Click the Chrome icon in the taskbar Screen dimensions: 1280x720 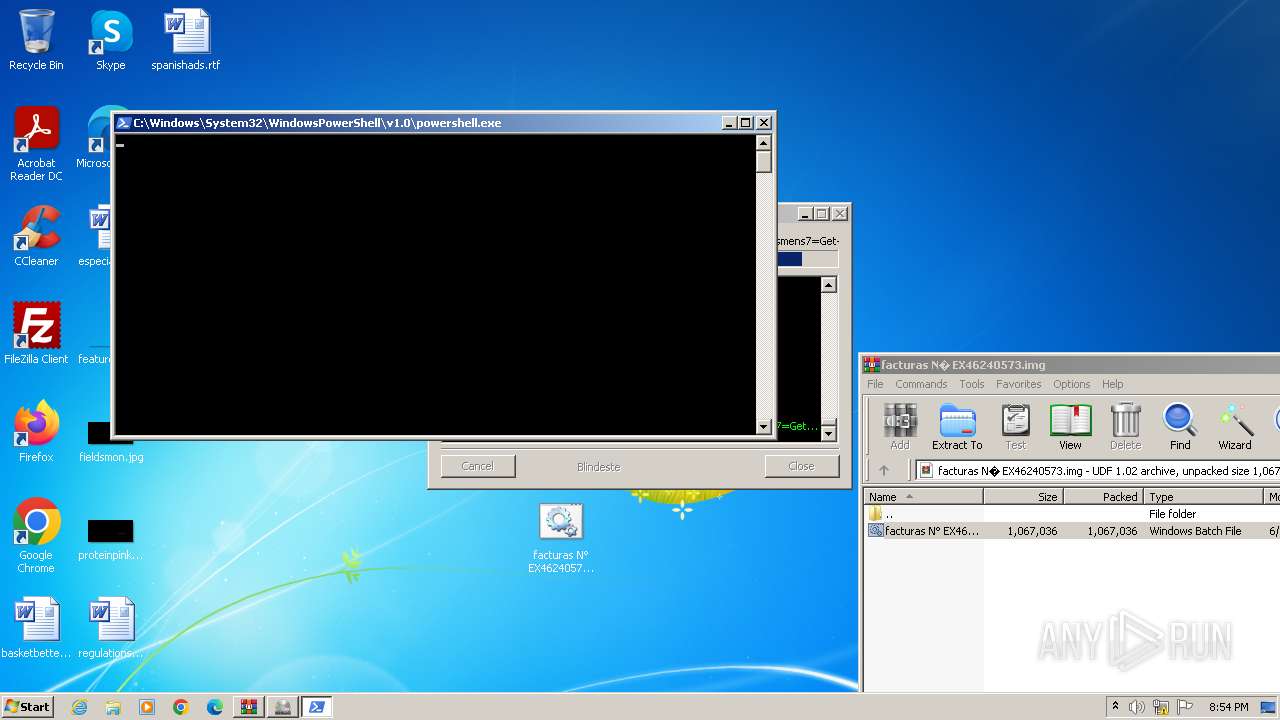(181, 707)
